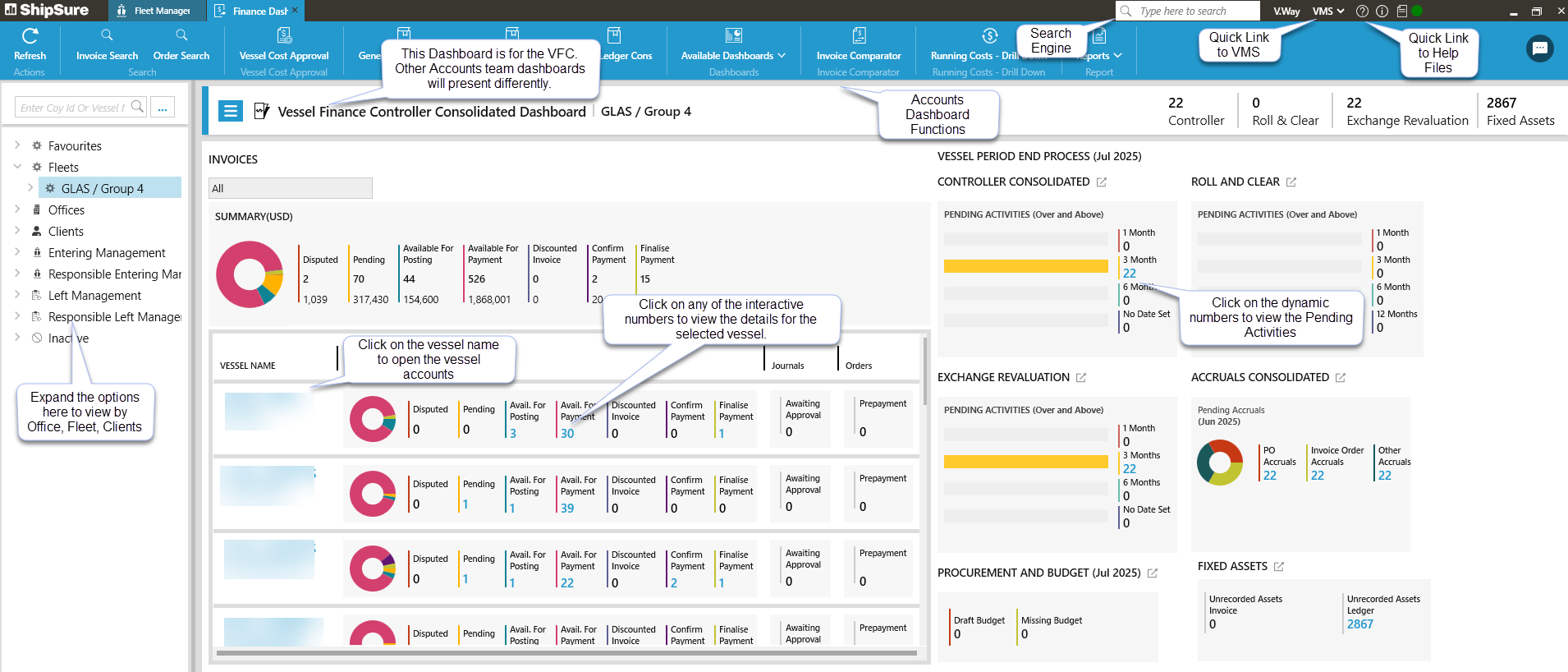The height and width of the screenshot is (672, 1568).
Task: Switch to the Fleet Manager tab
Action: click(154, 11)
